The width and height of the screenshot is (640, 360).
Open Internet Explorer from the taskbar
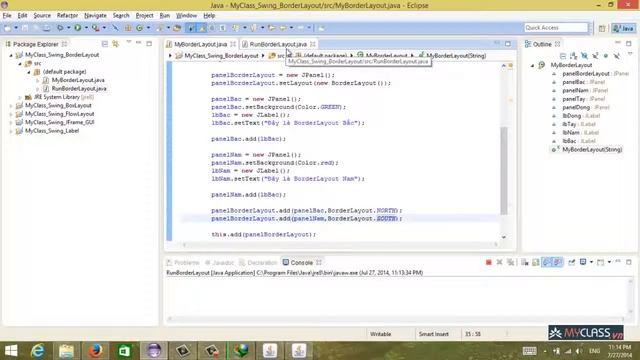point(38,351)
